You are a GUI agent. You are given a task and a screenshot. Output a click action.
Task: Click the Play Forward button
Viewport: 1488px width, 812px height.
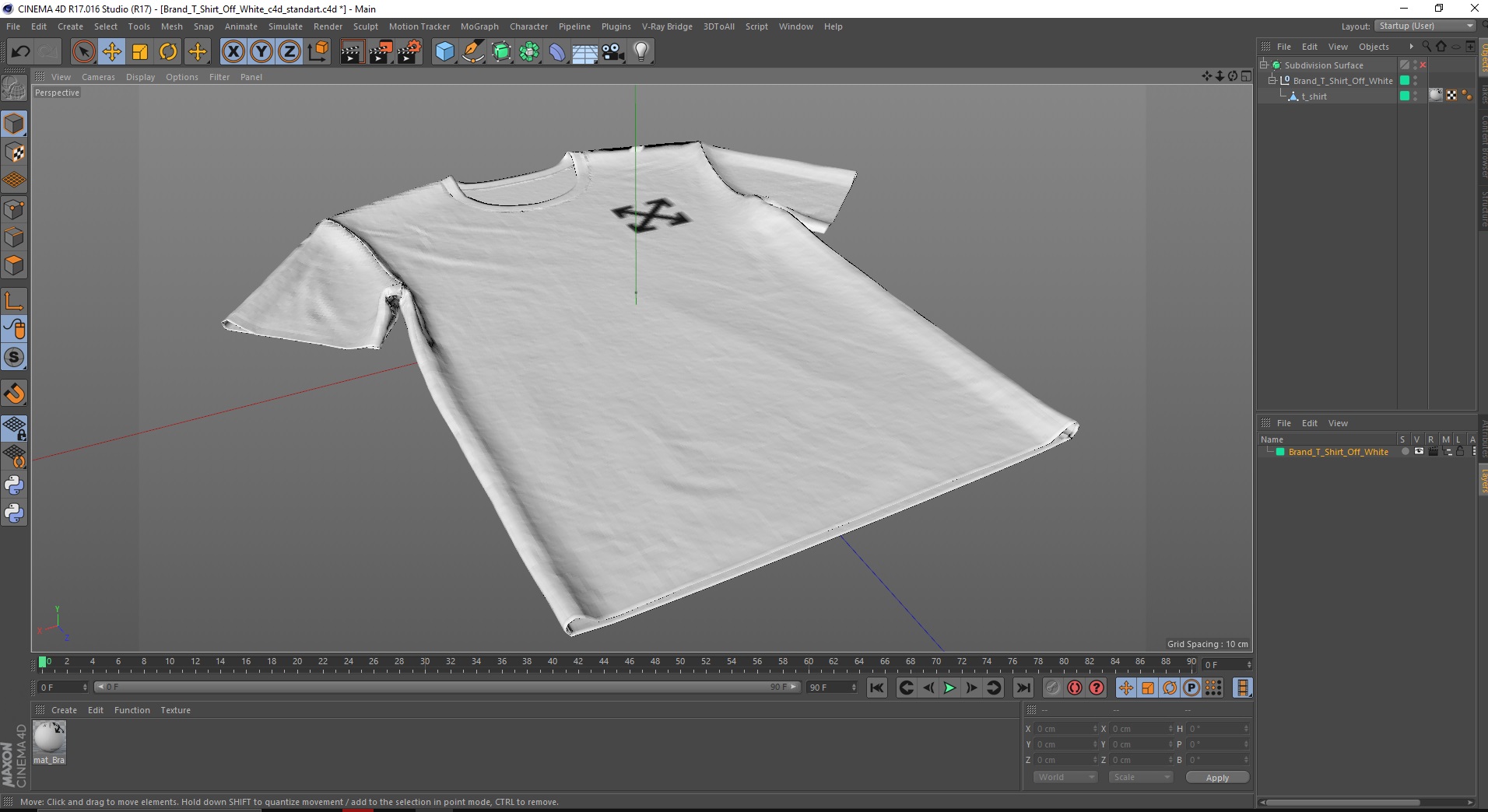coord(949,688)
